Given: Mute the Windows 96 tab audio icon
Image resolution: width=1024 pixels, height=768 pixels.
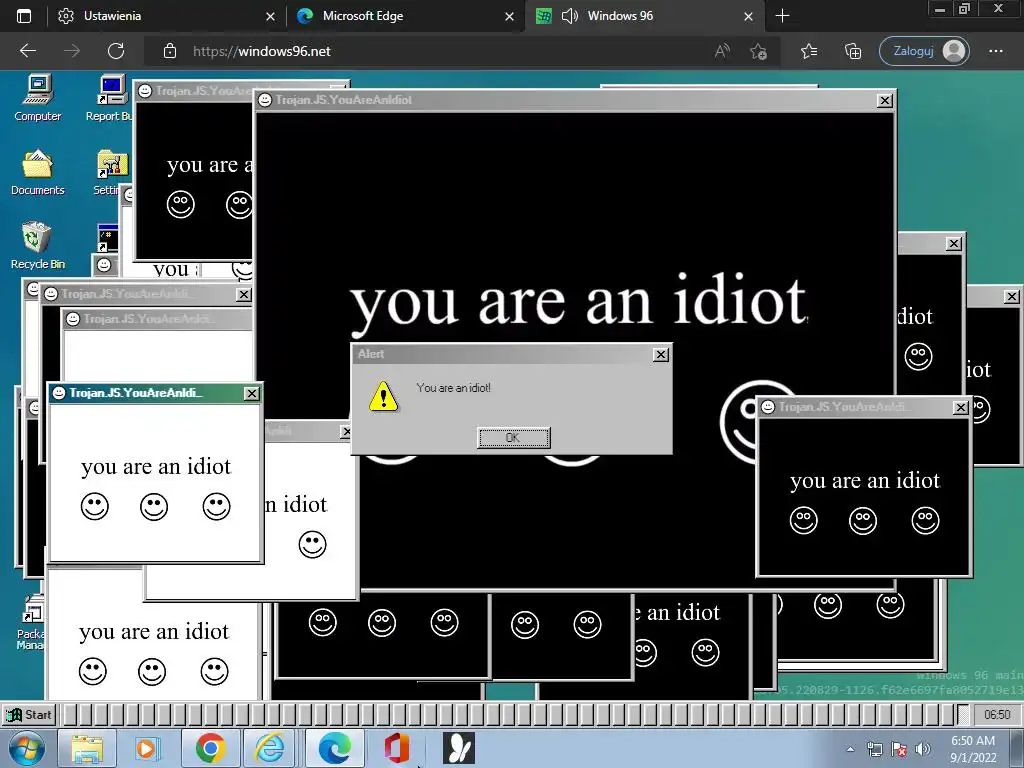Looking at the screenshot, I should click(x=569, y=16).
